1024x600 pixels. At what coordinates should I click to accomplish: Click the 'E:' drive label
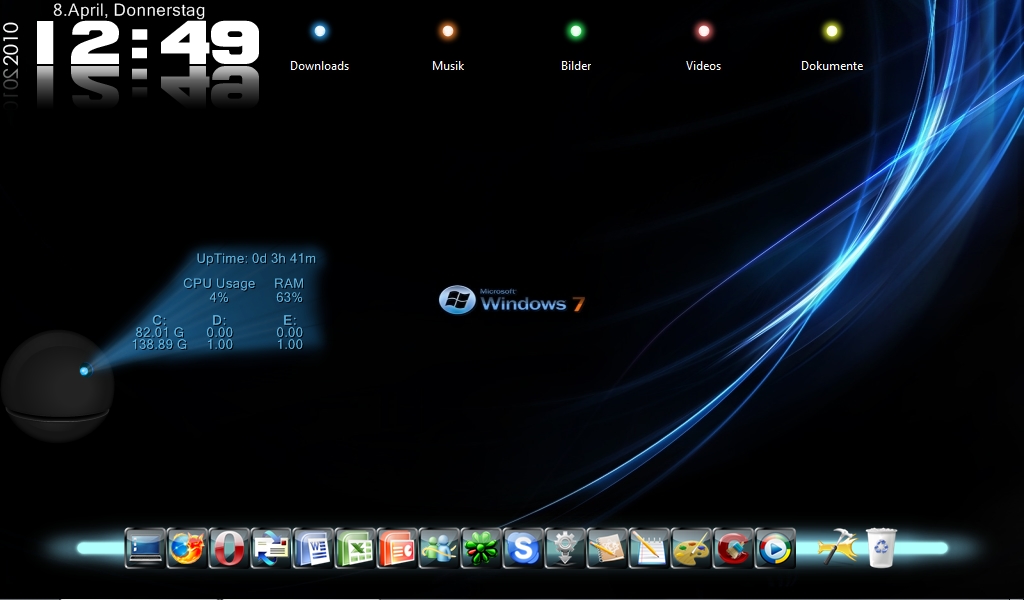click(289, 321)
